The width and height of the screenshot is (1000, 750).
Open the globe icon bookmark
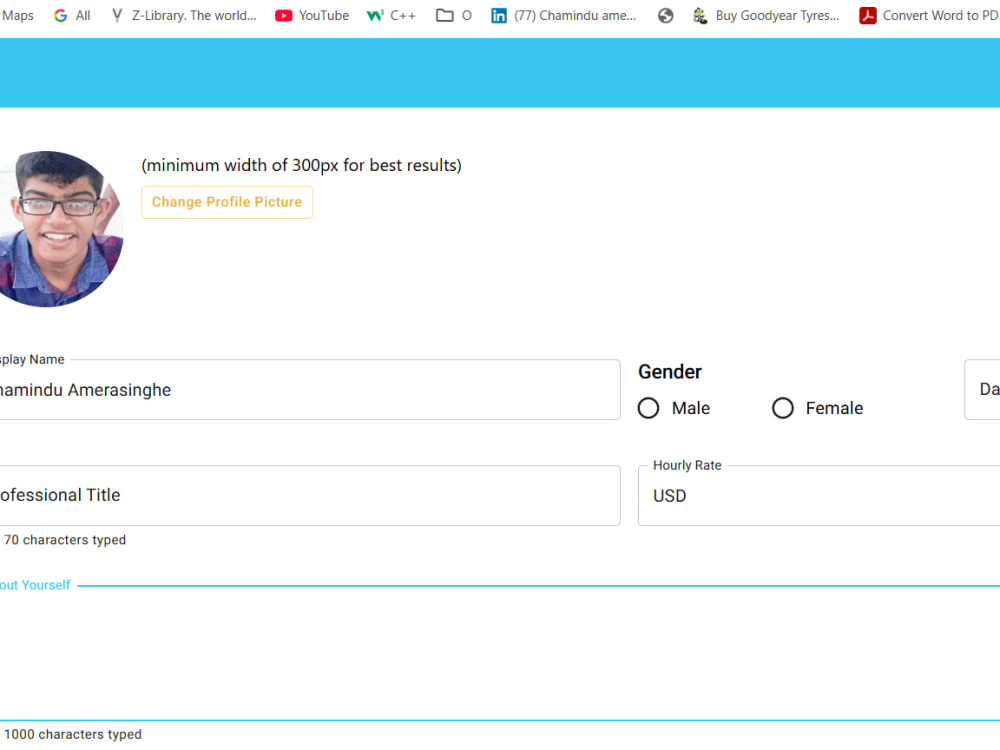(665, 15)
